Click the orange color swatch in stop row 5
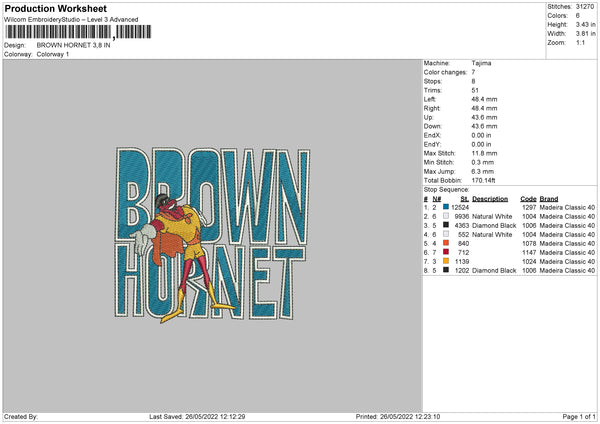 (446, 243)
